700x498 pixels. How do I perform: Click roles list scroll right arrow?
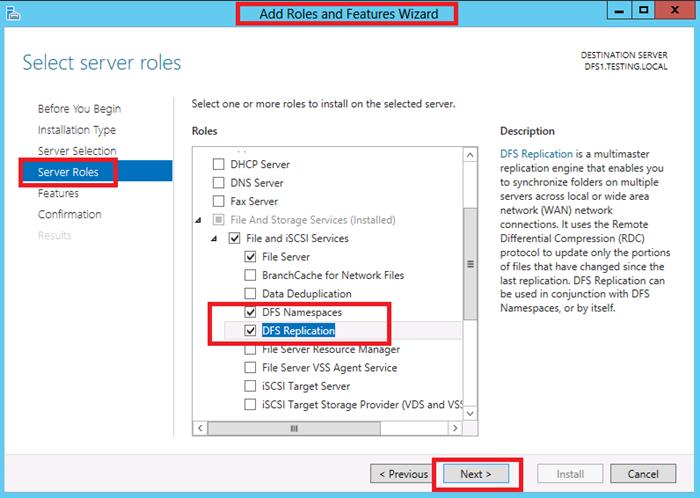click(455, 428)
